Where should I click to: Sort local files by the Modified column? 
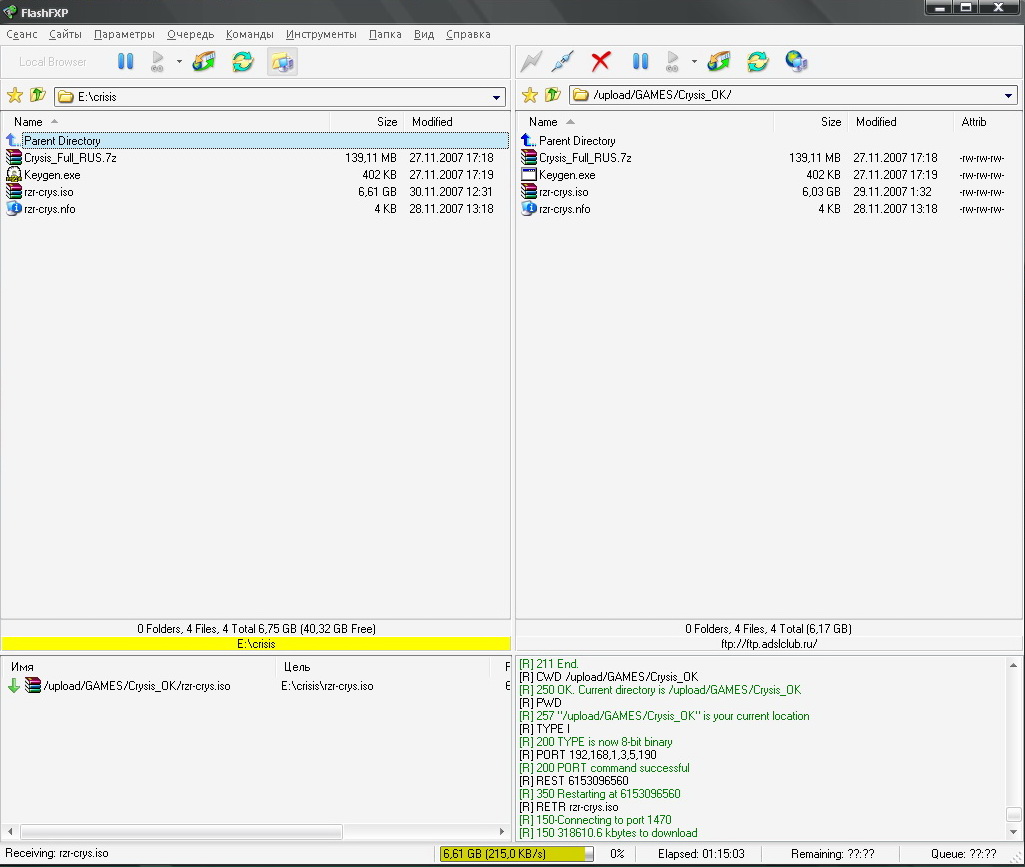(456, 122)
